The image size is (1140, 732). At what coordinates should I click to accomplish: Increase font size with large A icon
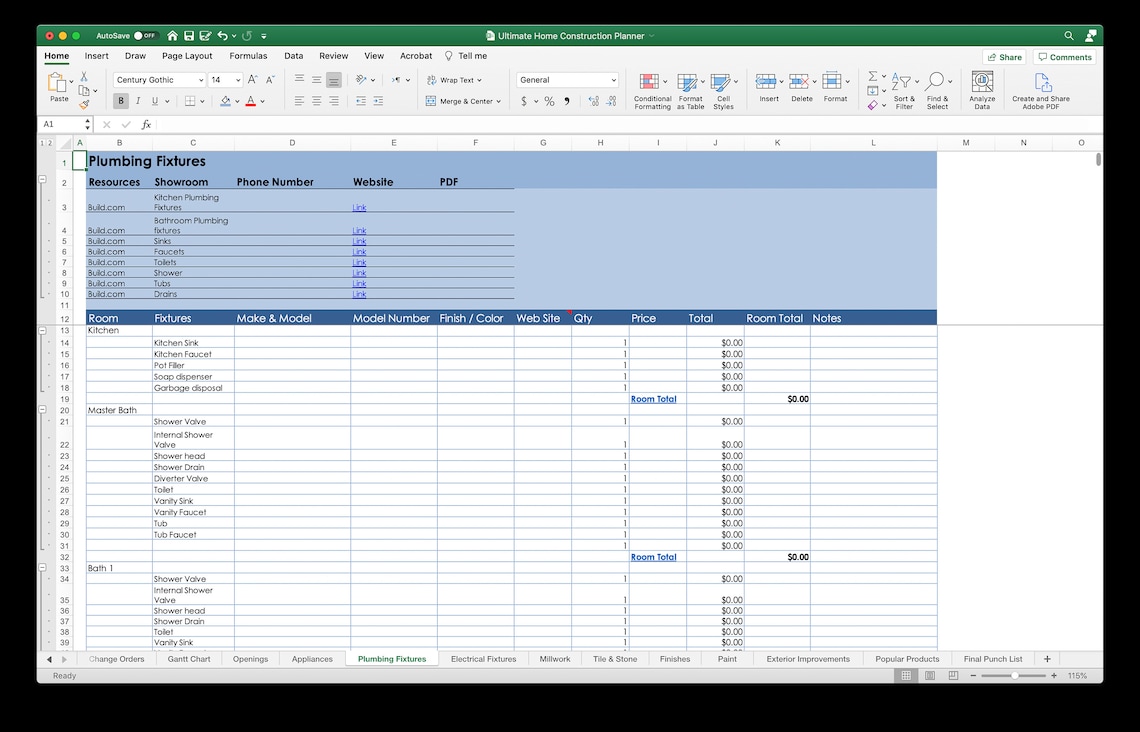pos(252,80)
